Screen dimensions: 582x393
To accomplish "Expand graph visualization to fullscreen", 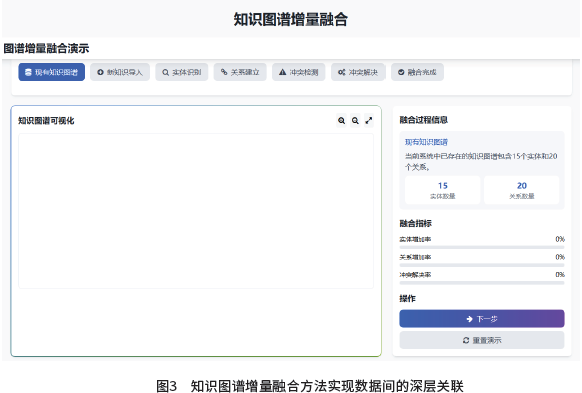I will point(369,121).
